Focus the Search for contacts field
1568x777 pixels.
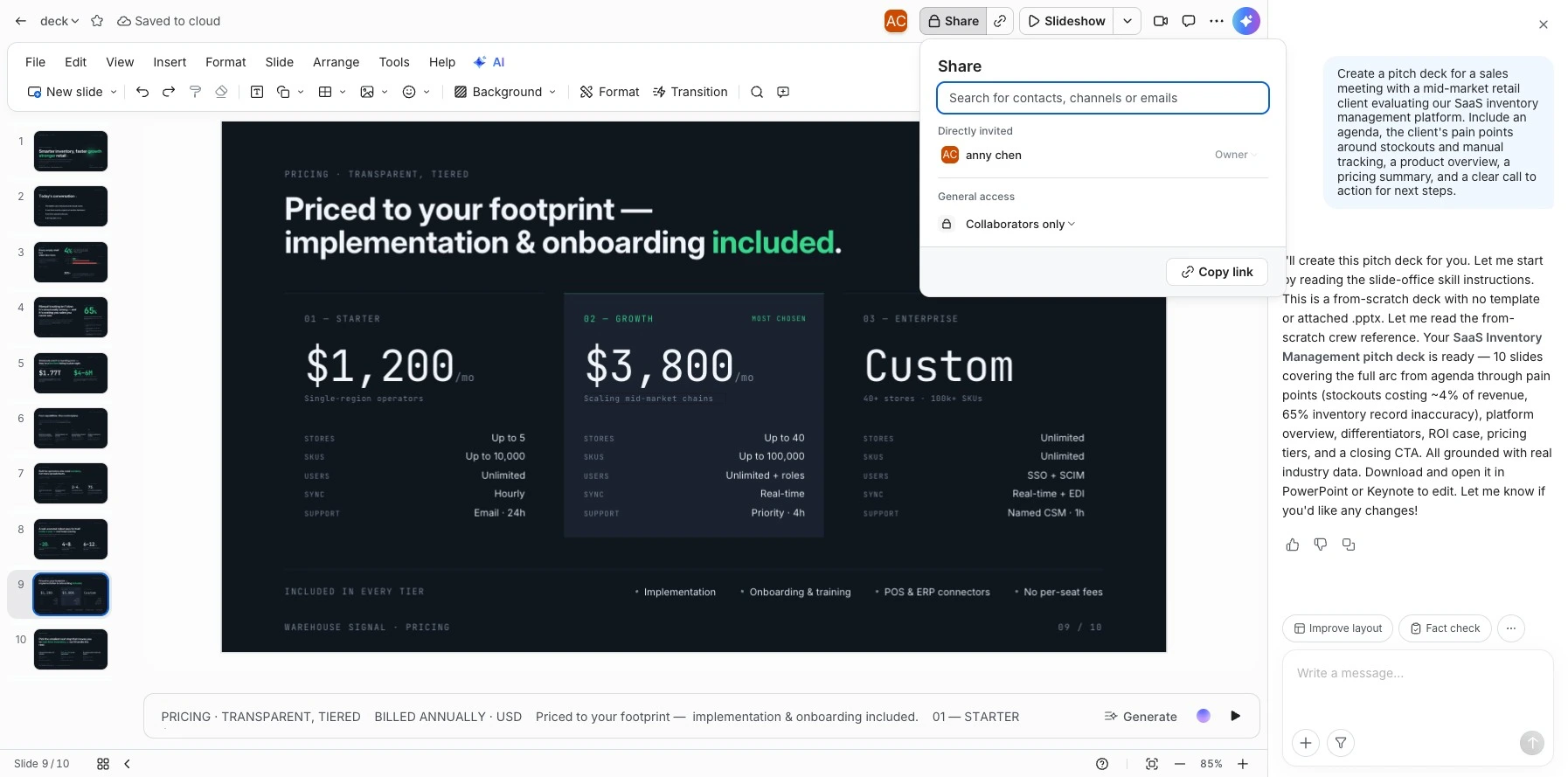click(1102, 98)
